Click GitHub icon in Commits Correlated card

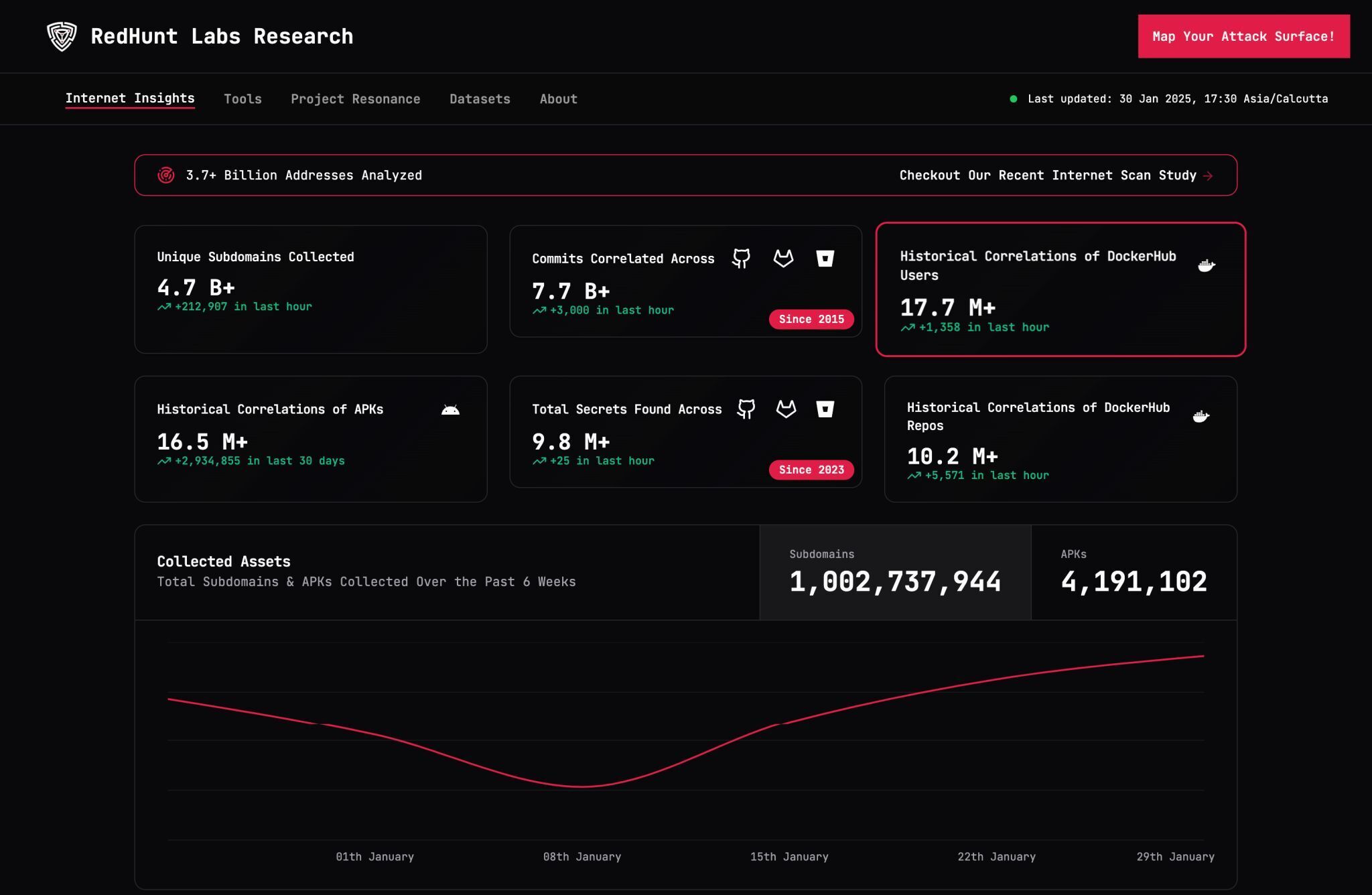coord(741,259)
